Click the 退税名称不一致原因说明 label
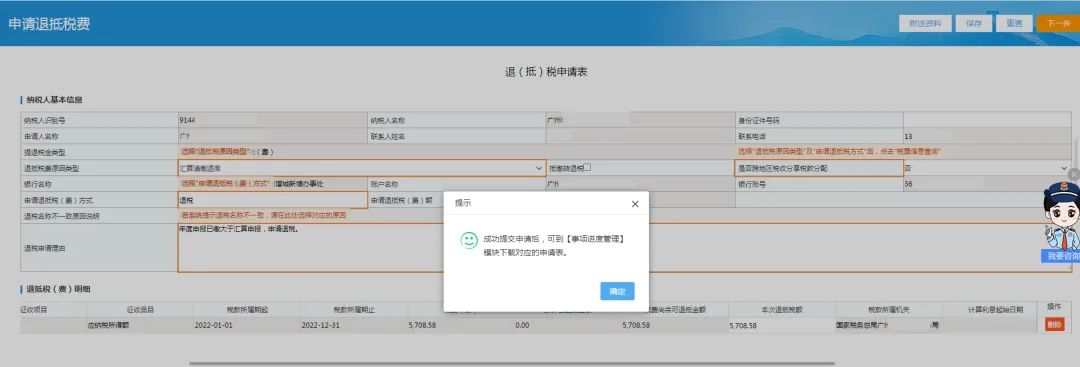 [x=61, y=216]
